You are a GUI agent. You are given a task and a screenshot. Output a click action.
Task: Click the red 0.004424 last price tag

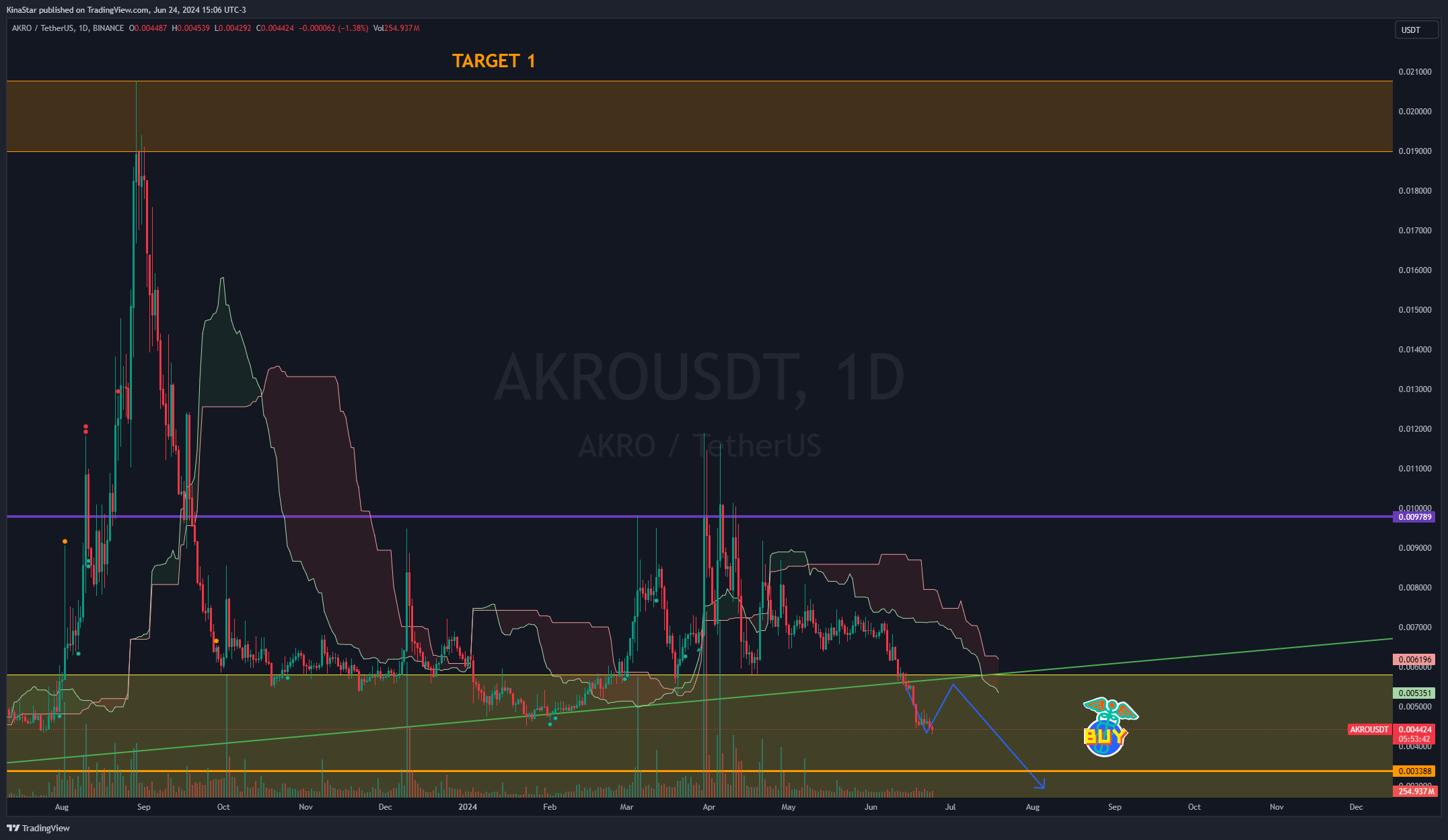coord(1414,730)
